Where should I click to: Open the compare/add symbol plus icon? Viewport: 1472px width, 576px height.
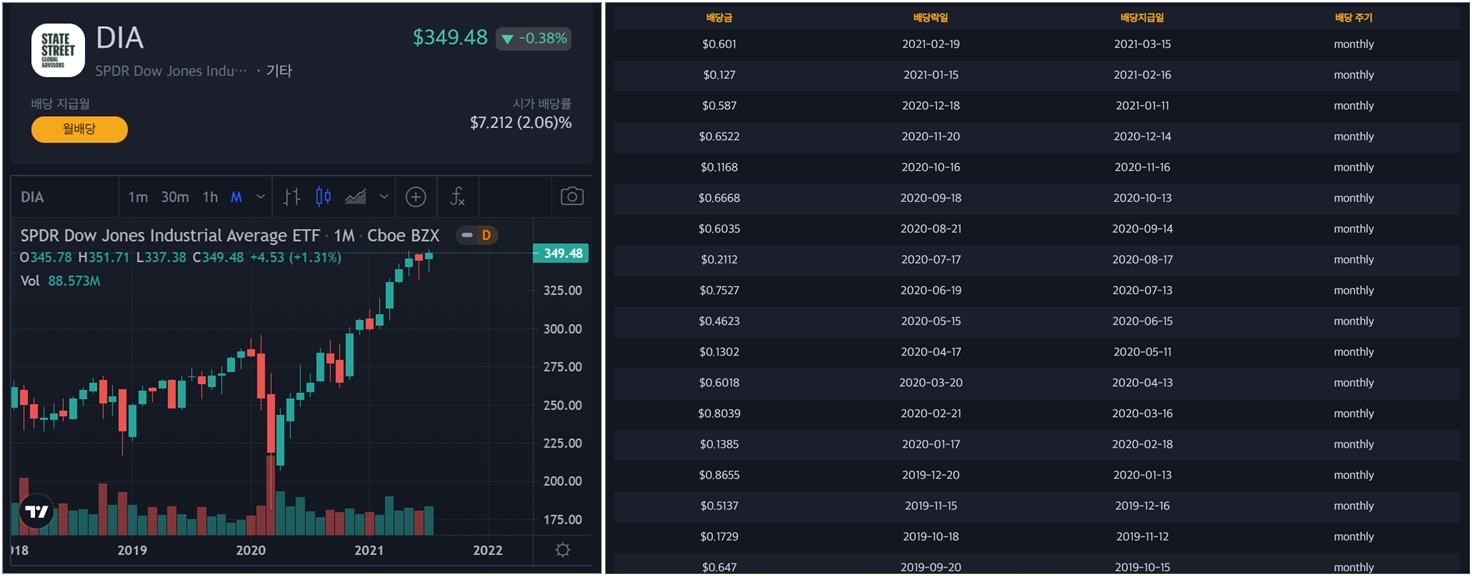(x=416, y=197)
